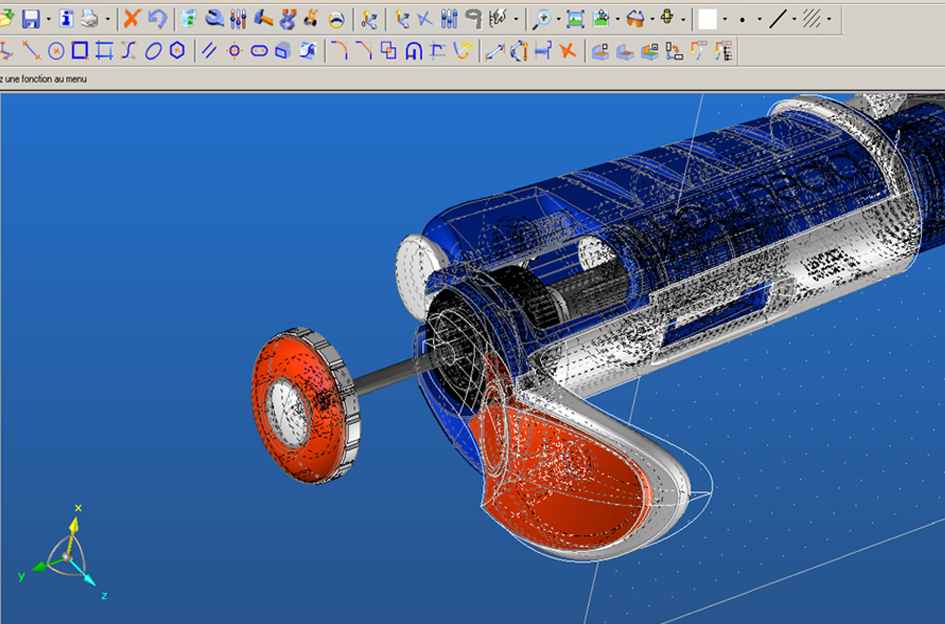Click the orange X icon in second toolbar

567,51
